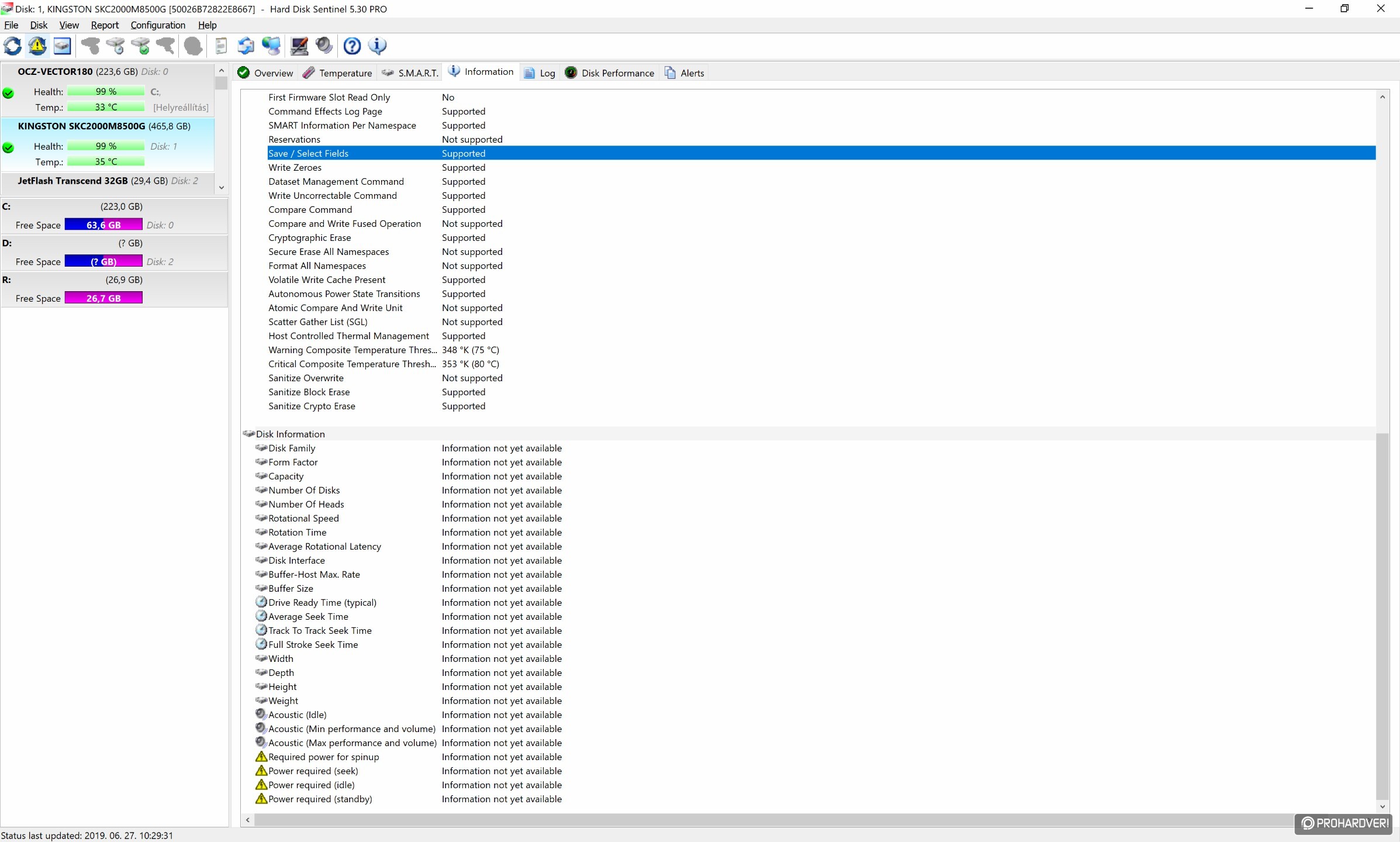Click the horizontal scrollbar left arrow
The width and height of the screenshot is (1400, 842).
248,820
